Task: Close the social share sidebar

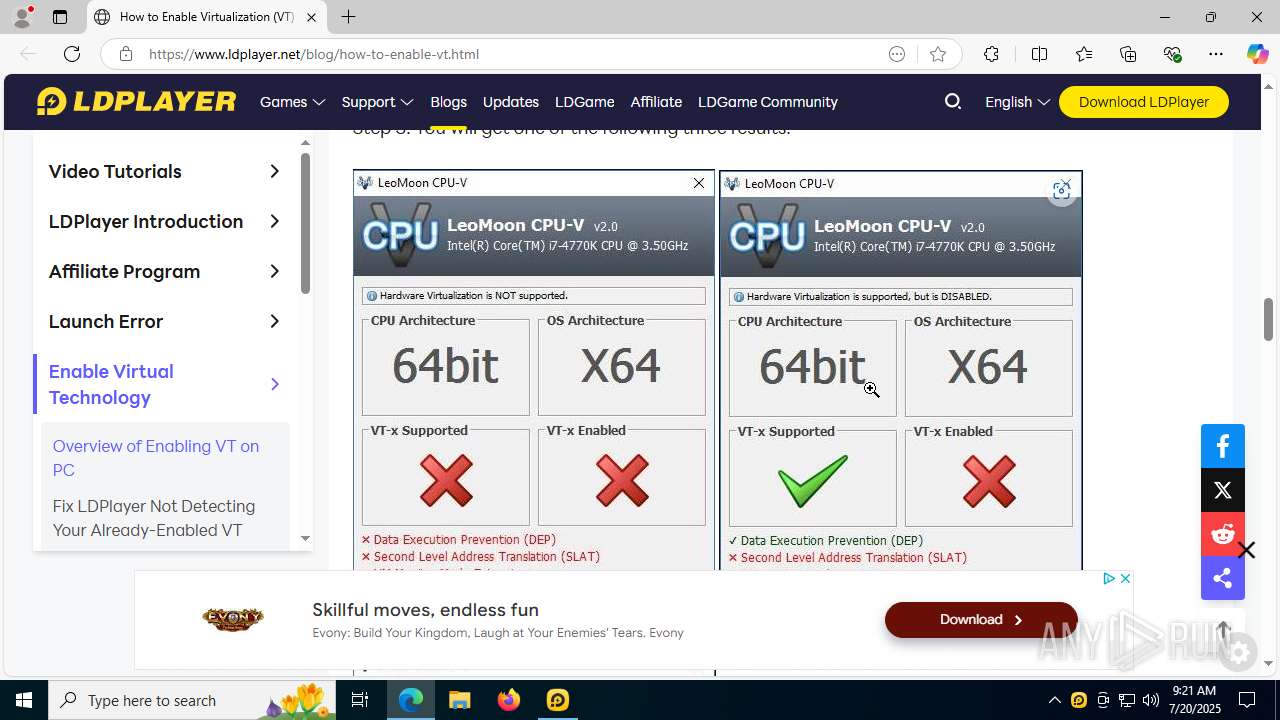Action: (1246, 550)
